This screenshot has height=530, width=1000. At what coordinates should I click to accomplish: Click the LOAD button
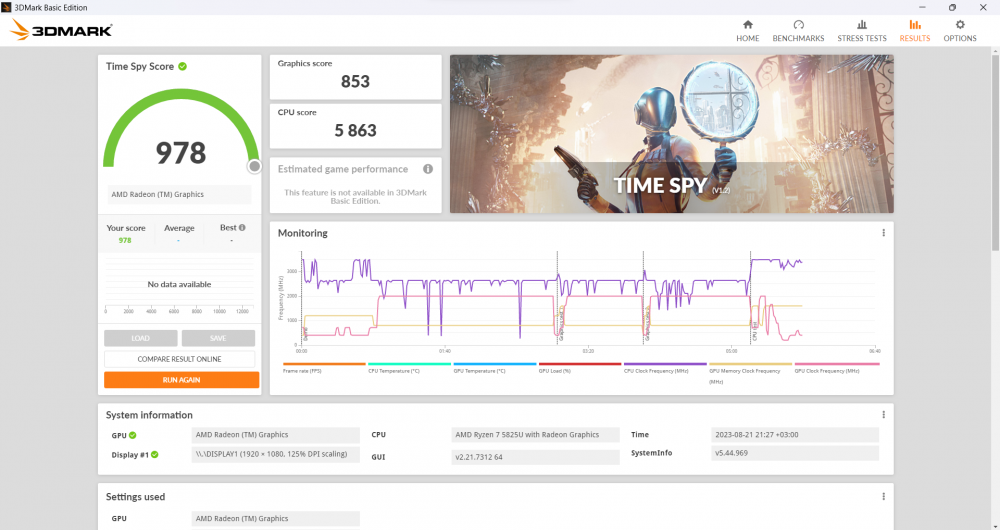pos(140,338)
